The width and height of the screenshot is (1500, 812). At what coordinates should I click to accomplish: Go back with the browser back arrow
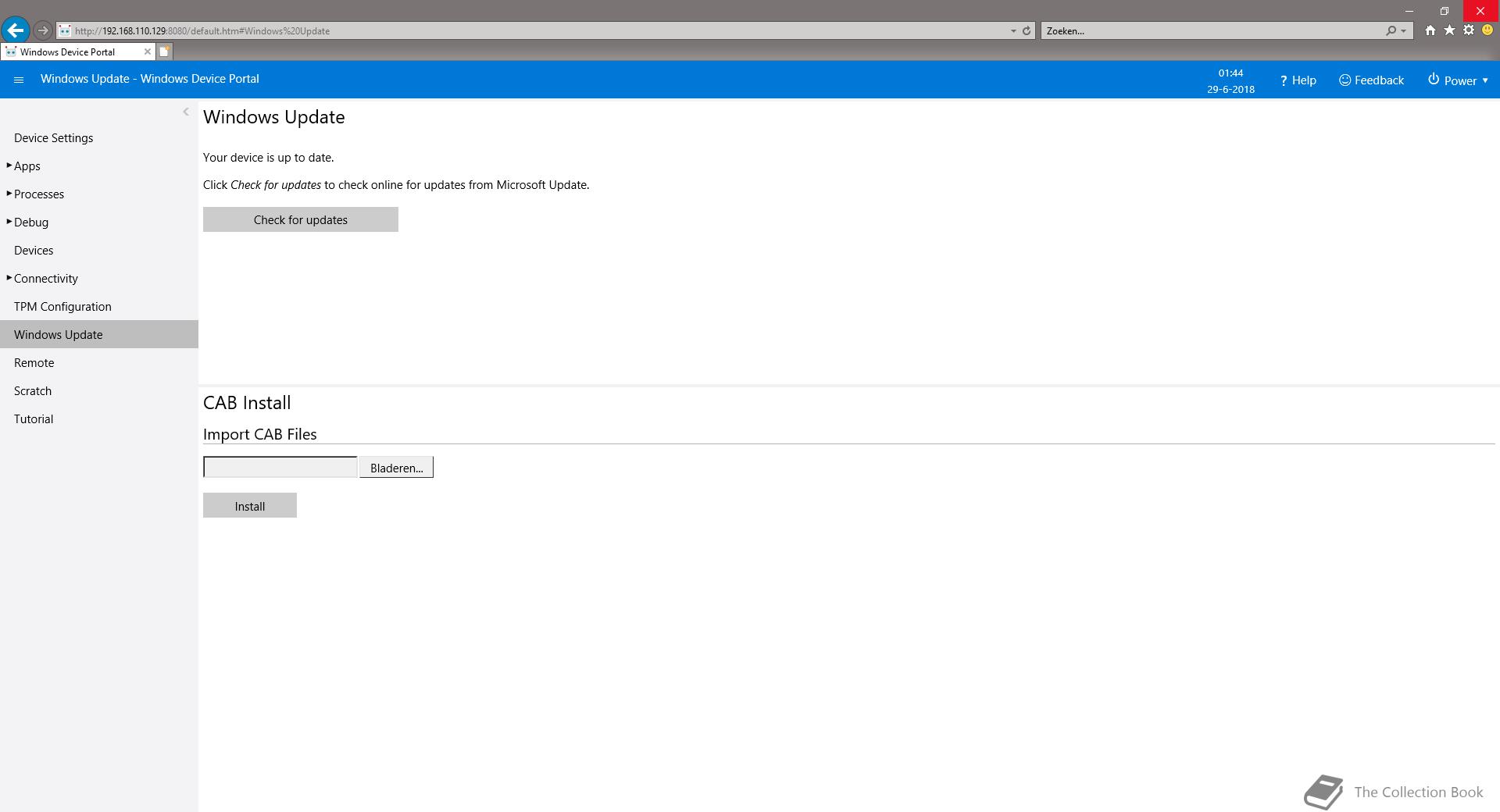16,30
